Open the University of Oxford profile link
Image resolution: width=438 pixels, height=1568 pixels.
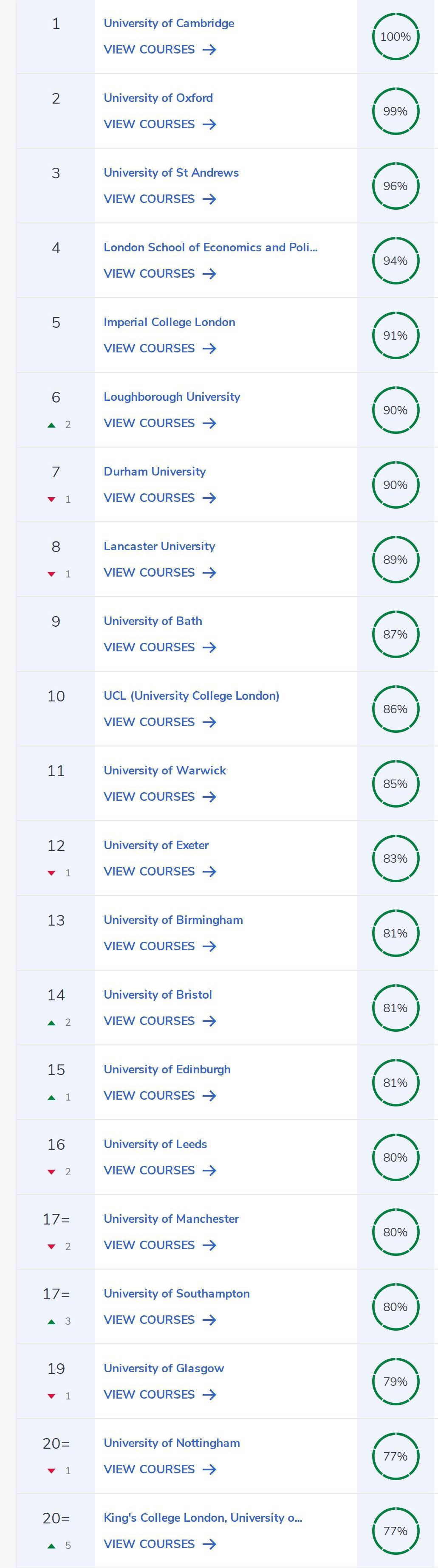coord(158,97)
